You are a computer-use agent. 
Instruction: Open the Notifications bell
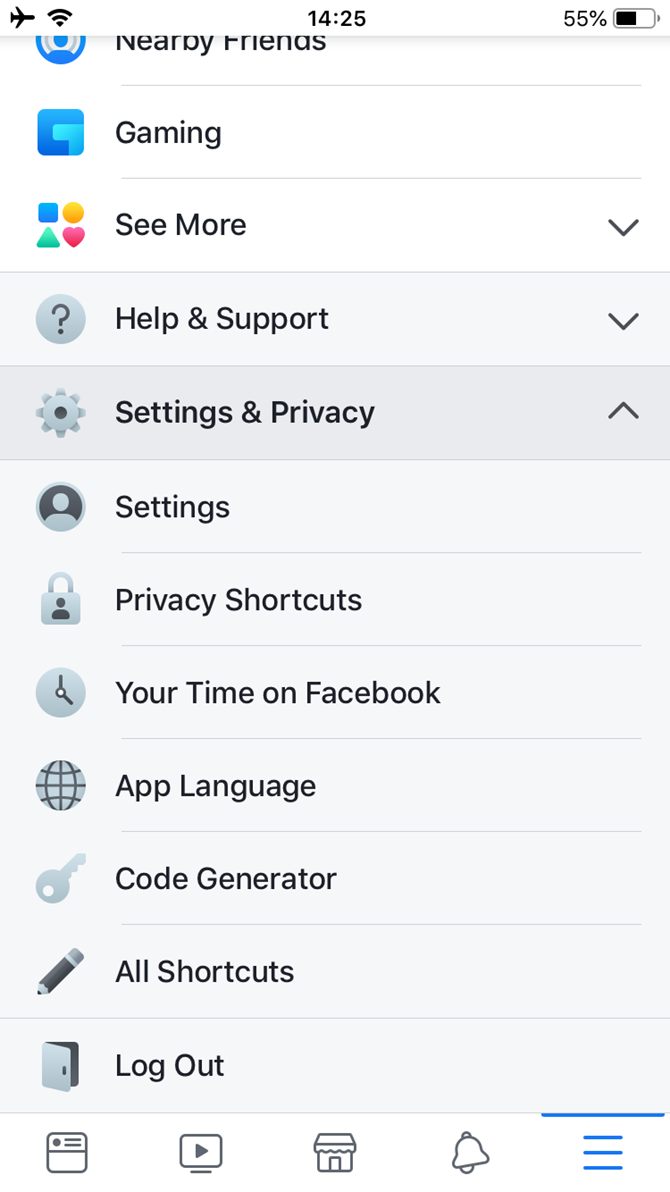click(469, 1151)
